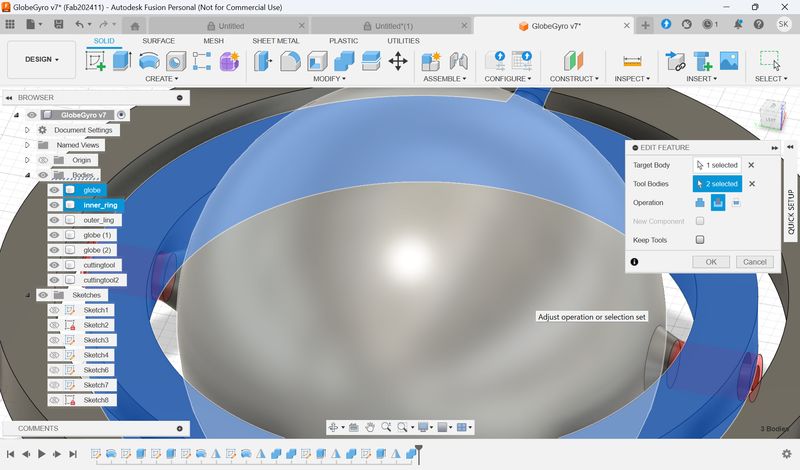
Task: Open the ASSEMBLE dropdown menu
Action: click(x=445, y=79)
